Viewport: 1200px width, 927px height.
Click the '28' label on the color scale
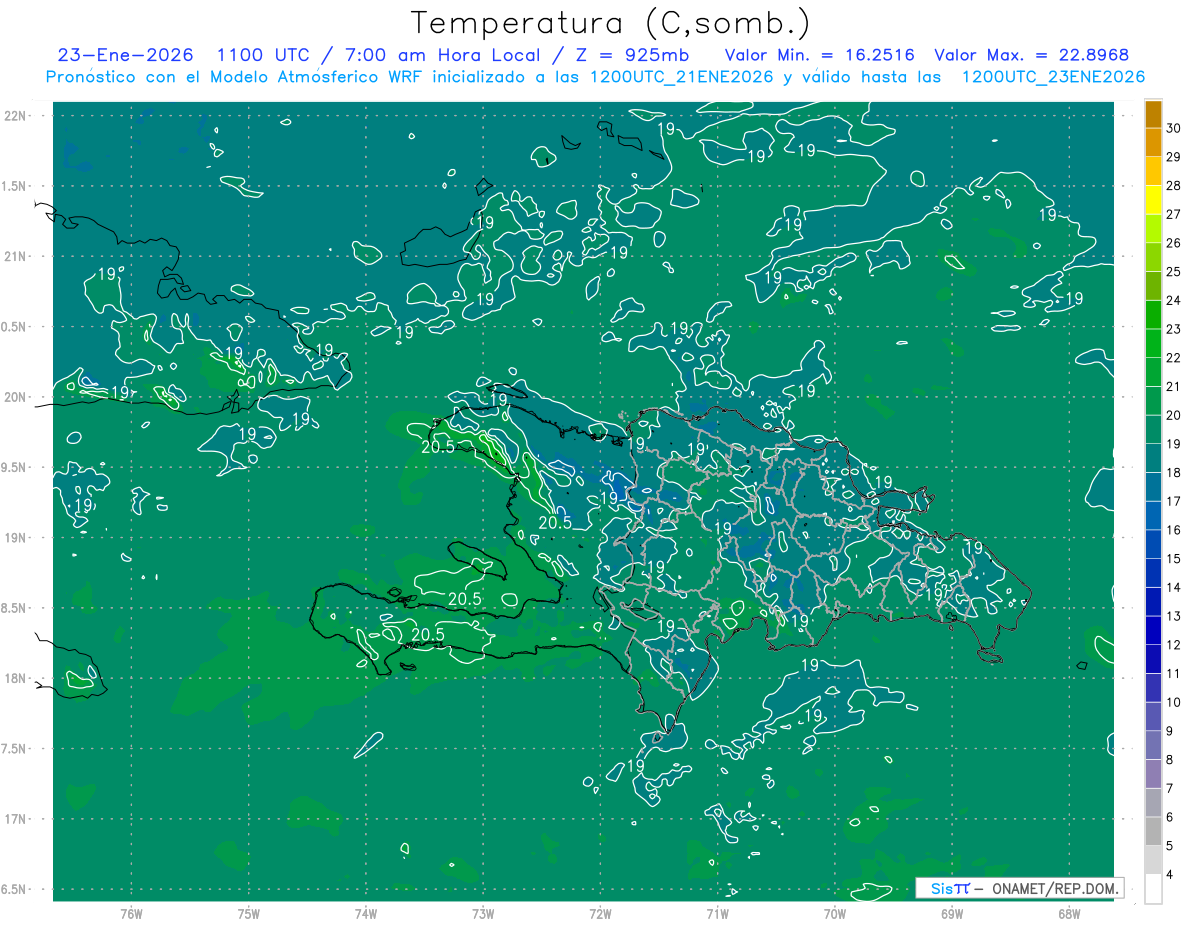(x=1173, y=186)
